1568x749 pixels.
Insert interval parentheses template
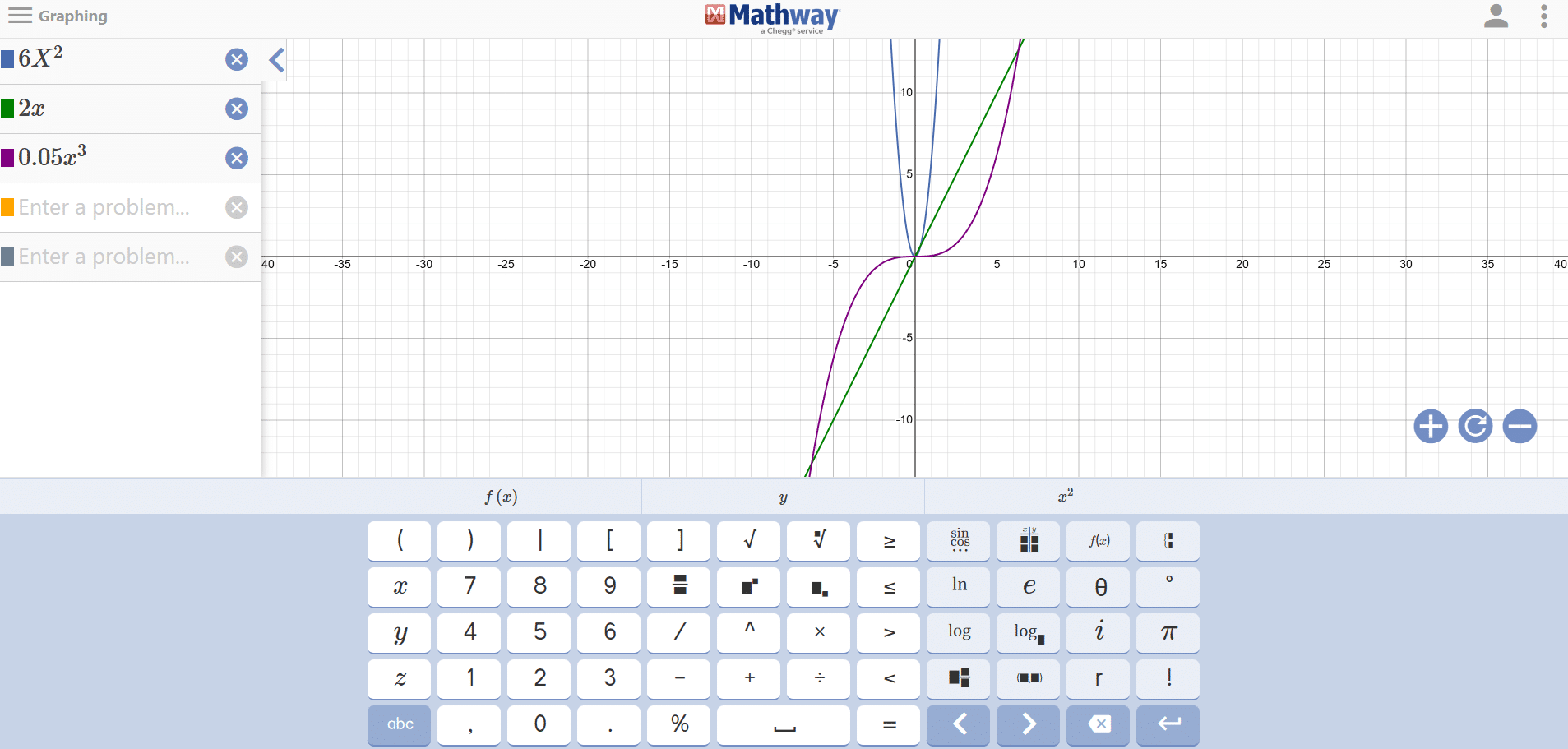[x=1029, y=678]
